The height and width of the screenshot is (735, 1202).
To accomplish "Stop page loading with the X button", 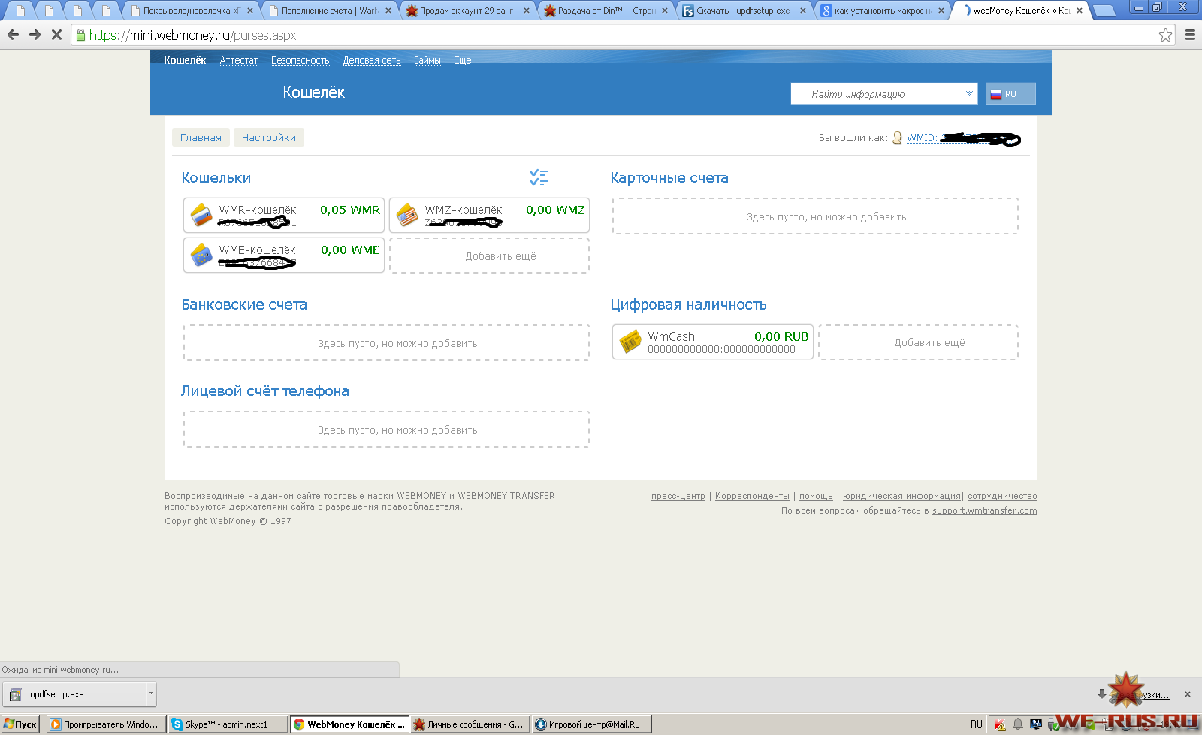I will [57, 34].
